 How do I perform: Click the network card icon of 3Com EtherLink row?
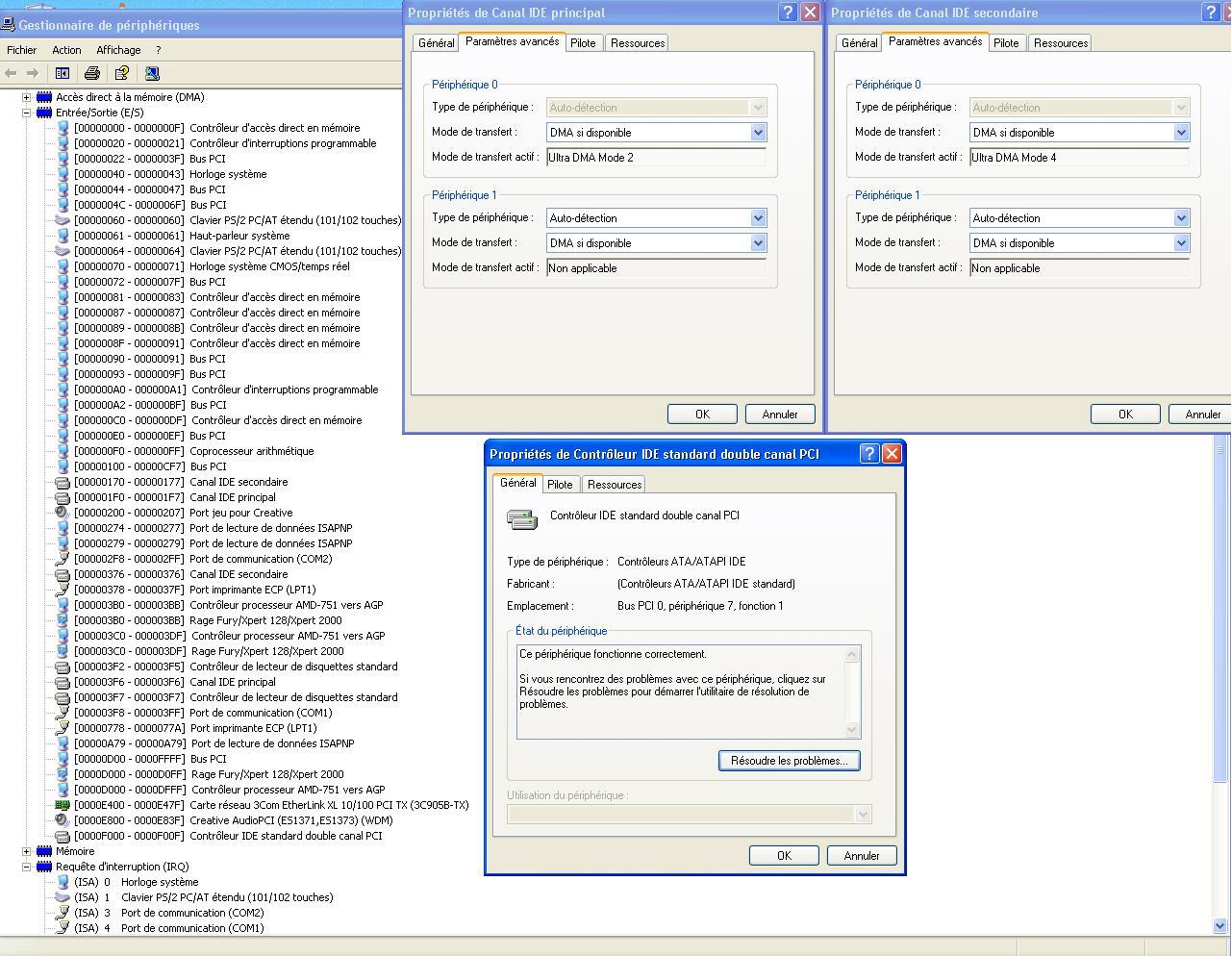tap(63, 805)
